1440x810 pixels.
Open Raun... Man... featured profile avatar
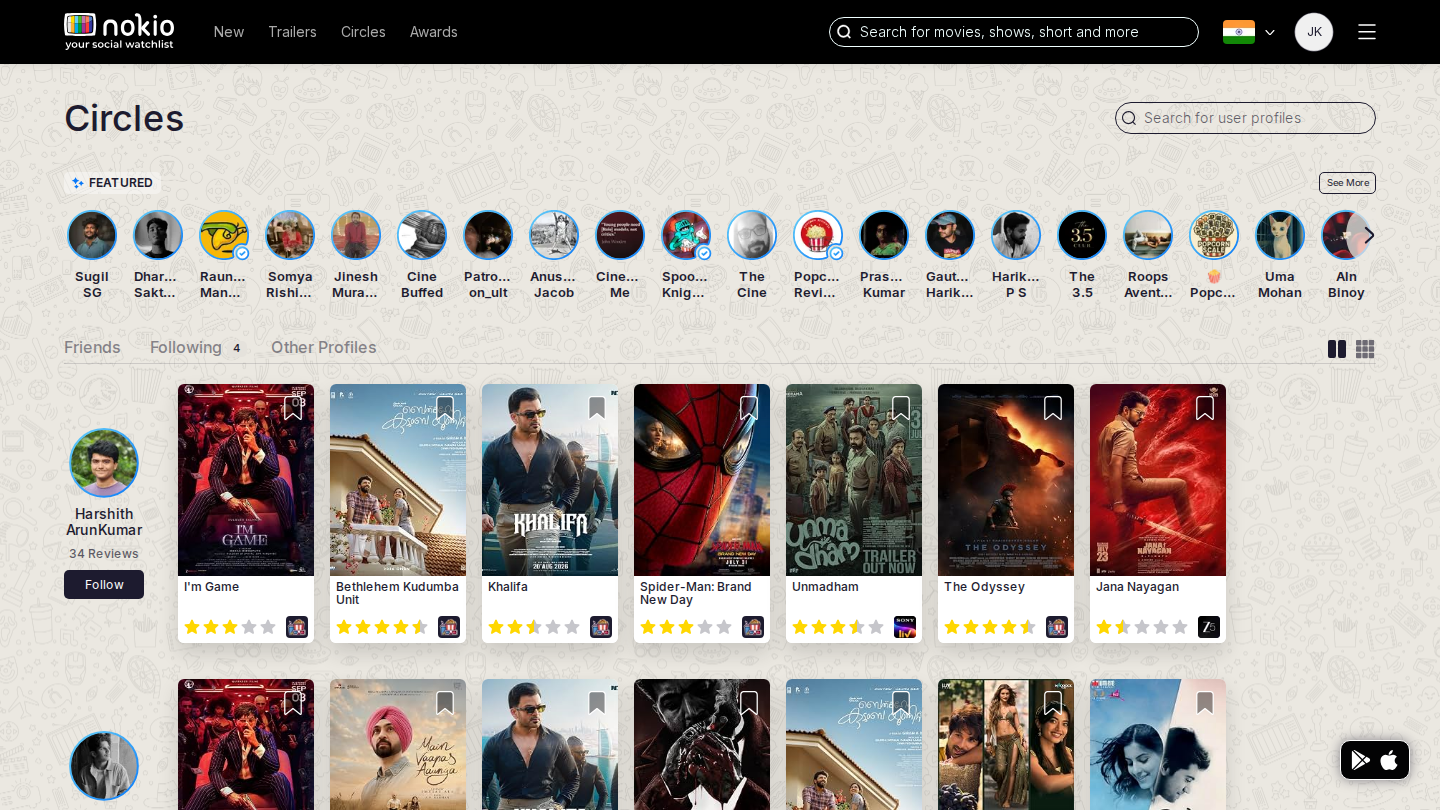pyautogui.click(x=224, y=235)
